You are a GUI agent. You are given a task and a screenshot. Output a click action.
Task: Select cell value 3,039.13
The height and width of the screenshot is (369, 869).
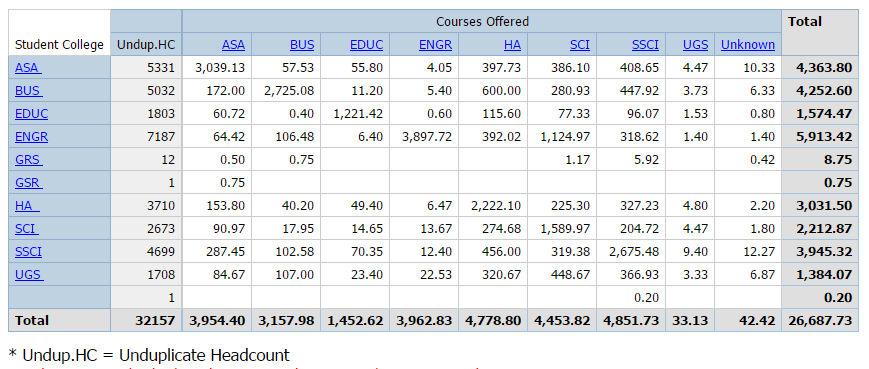220,68
